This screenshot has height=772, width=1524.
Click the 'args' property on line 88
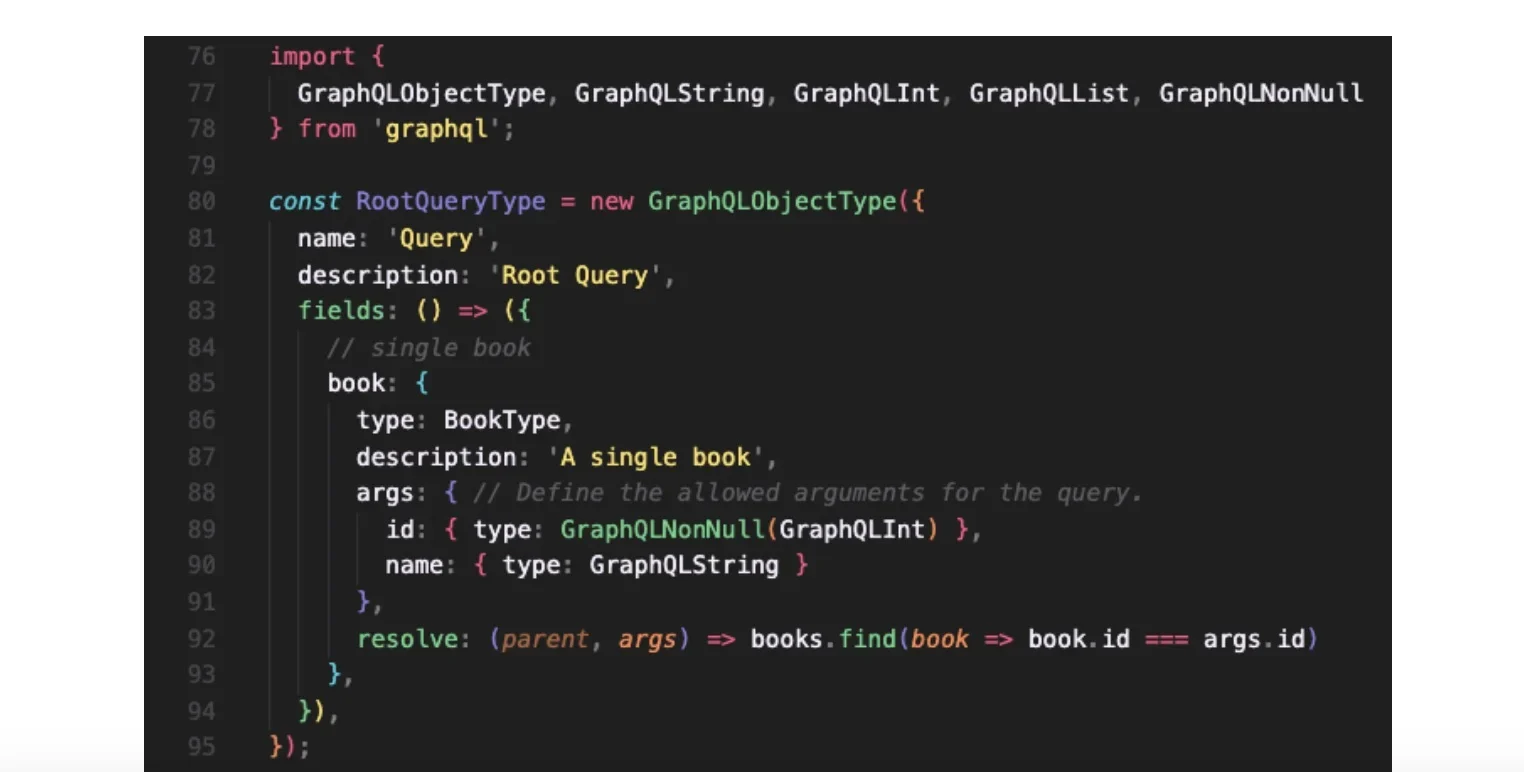coord(385,493)
